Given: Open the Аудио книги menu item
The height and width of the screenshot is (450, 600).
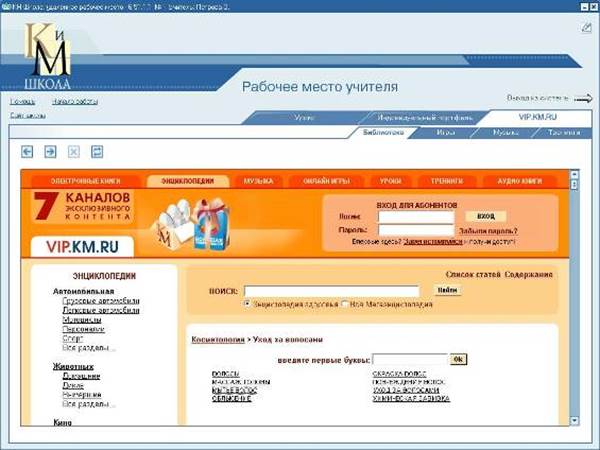Looking at the screenshot, I should pos(519,181).
